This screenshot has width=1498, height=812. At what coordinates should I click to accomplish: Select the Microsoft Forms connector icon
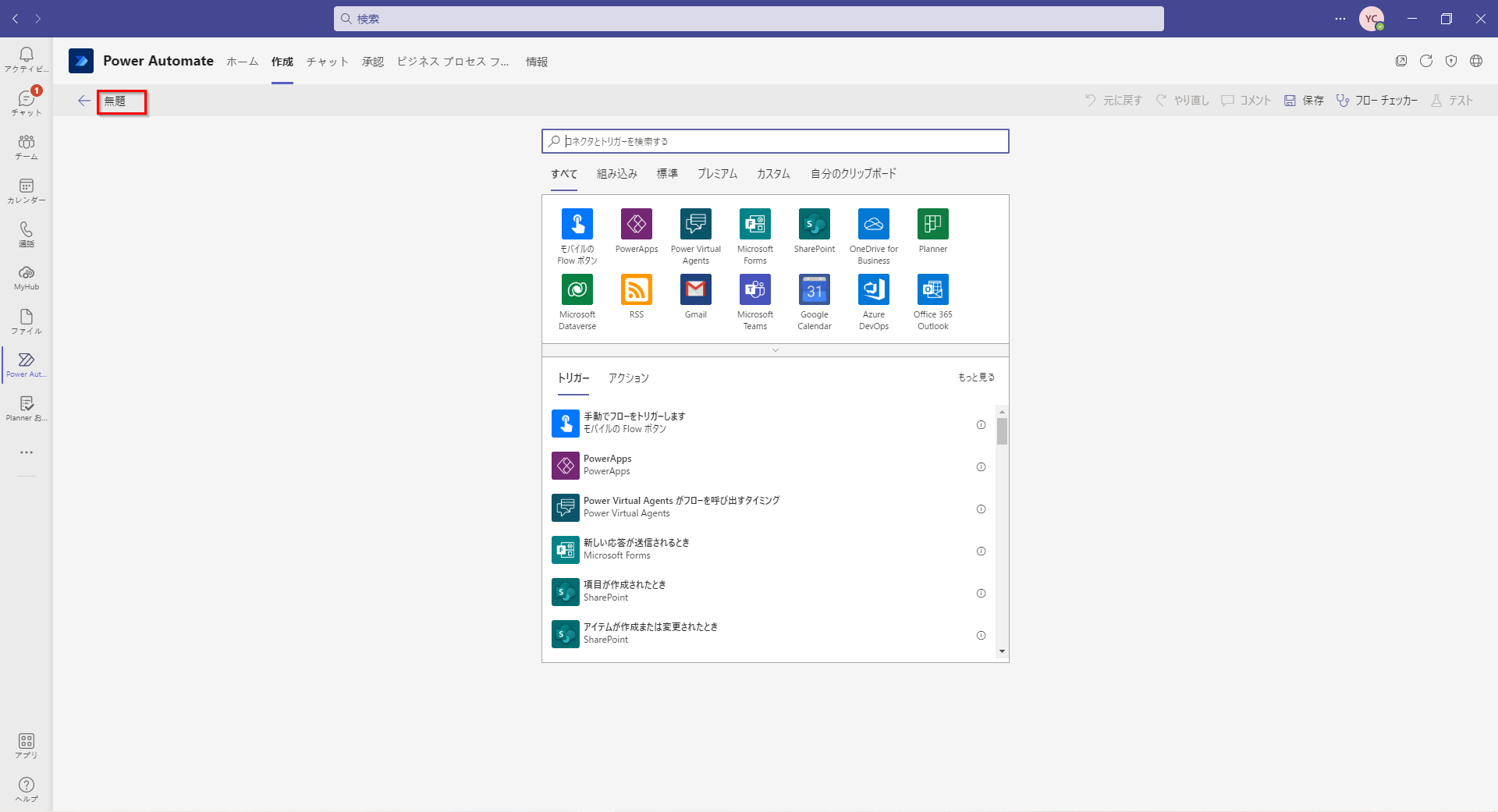(755, 224)
